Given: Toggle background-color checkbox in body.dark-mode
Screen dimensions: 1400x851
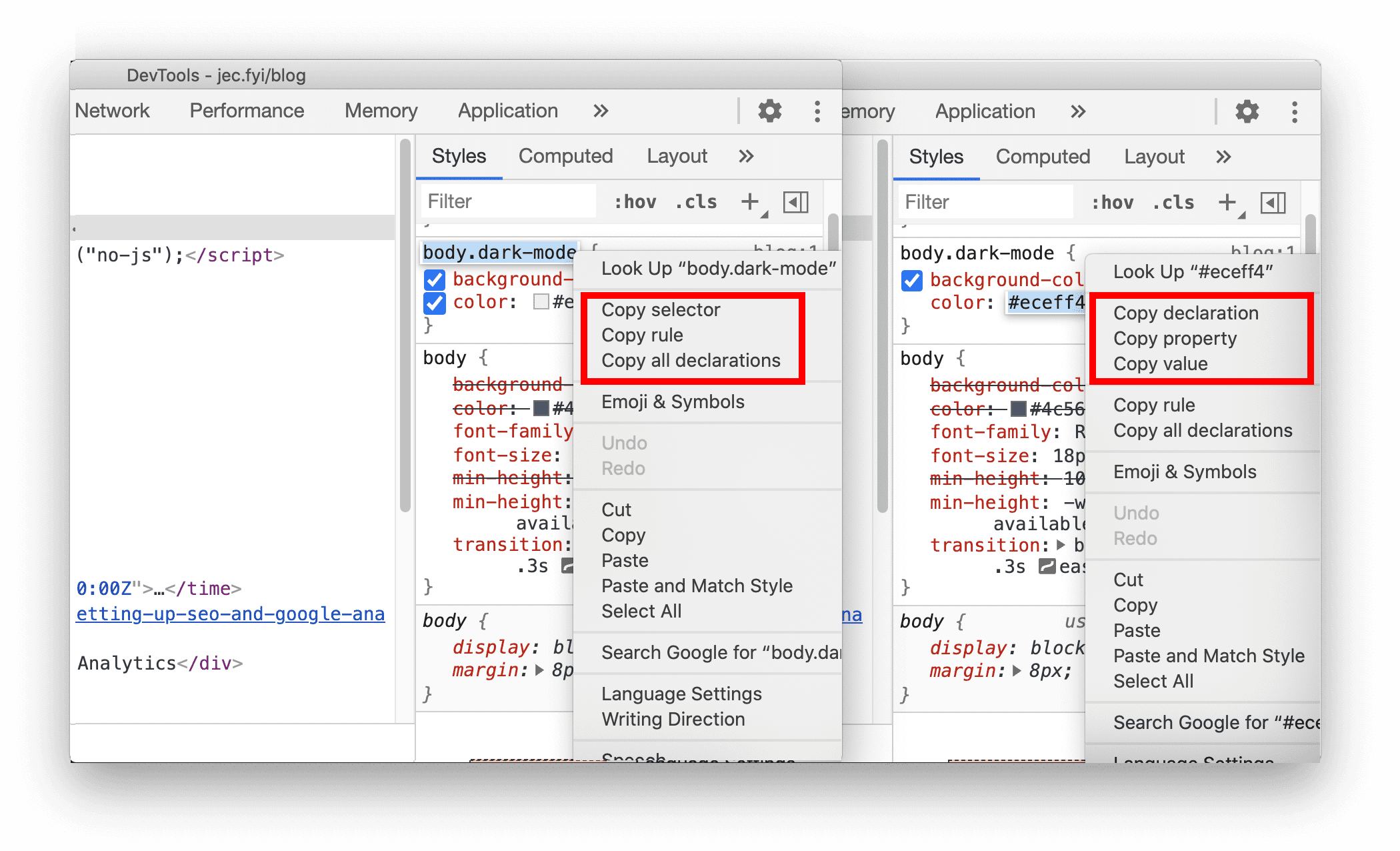Looking at the screenshot, I should click(x=433, y=280).
